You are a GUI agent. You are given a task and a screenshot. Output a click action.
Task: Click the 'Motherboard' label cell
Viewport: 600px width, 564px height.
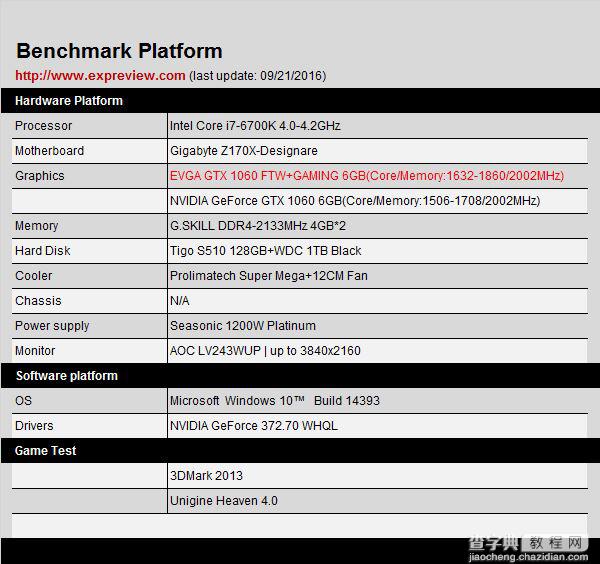(x=89, y=151)
